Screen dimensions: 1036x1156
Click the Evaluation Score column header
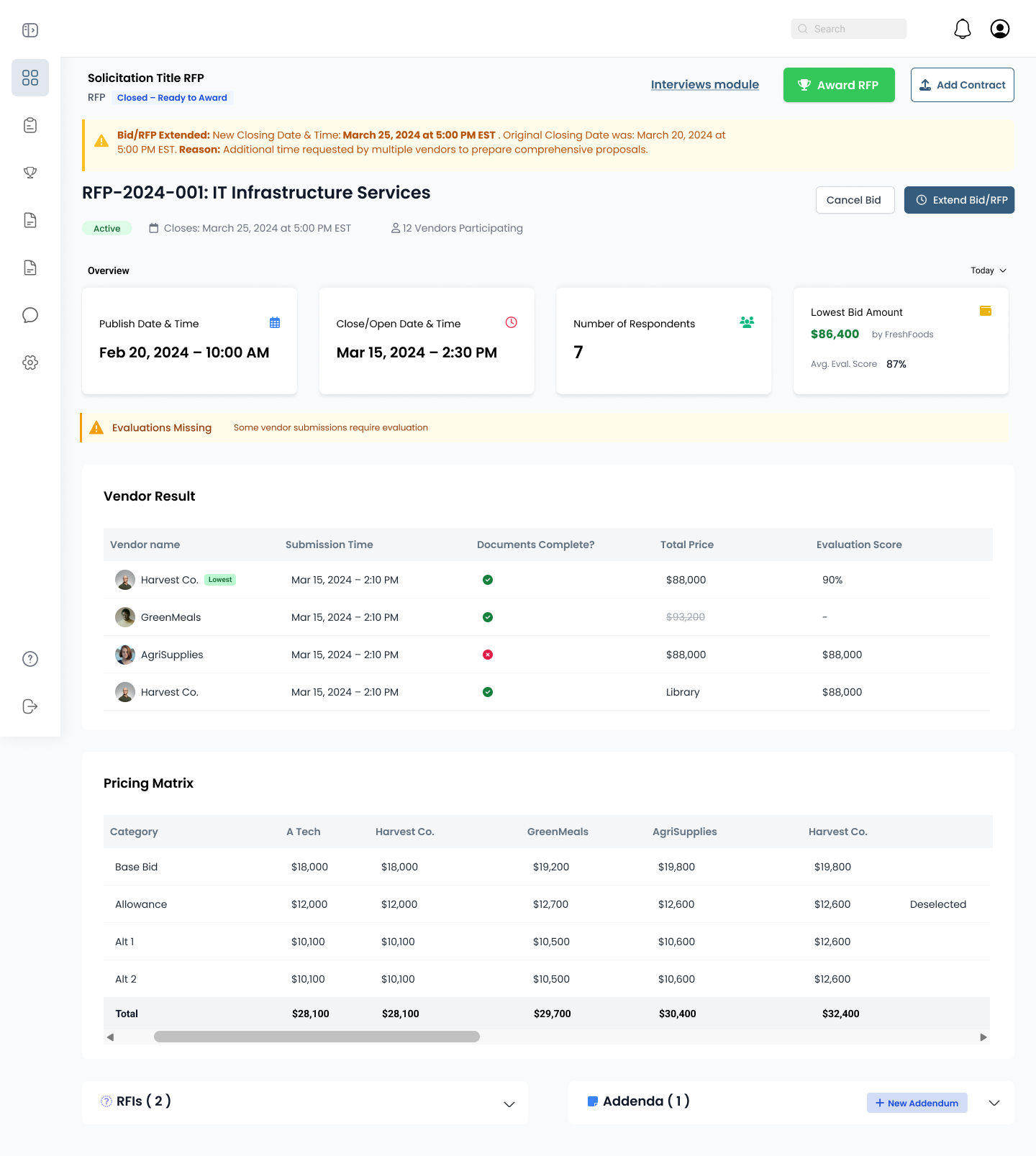click(x=859, y=545)
